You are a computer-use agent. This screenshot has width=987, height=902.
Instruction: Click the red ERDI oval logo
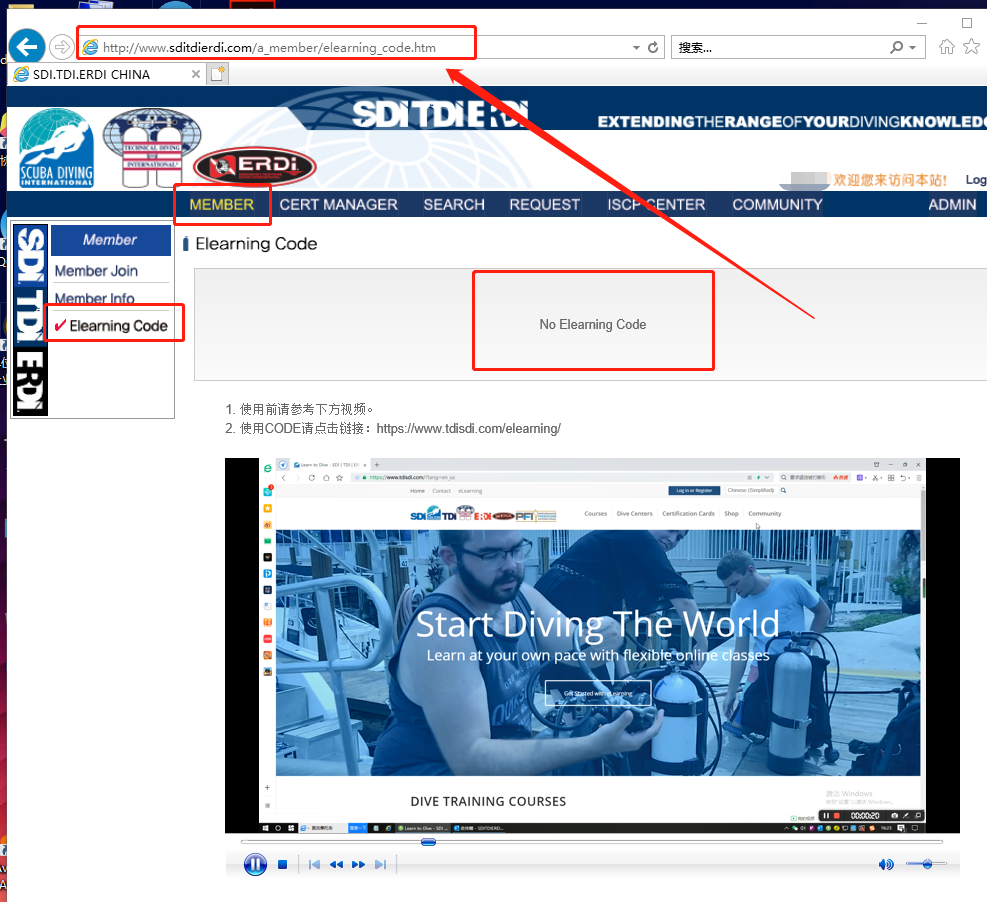pos(255,167)
